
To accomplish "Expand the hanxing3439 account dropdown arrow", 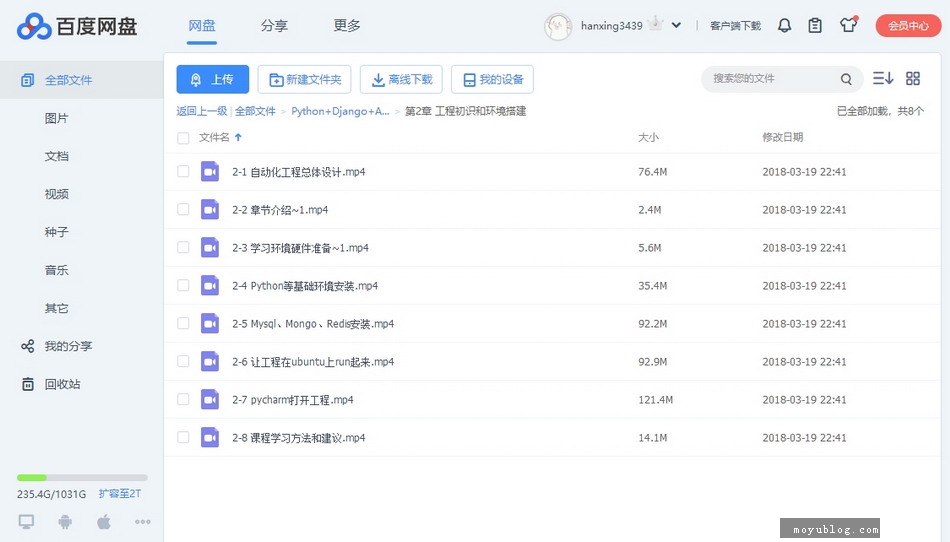I will [x=676, y=25].
